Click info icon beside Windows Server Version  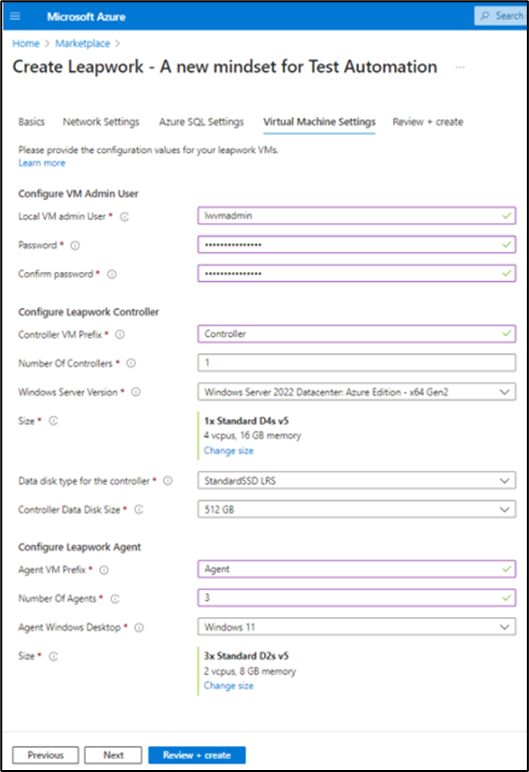click(136, 392)
